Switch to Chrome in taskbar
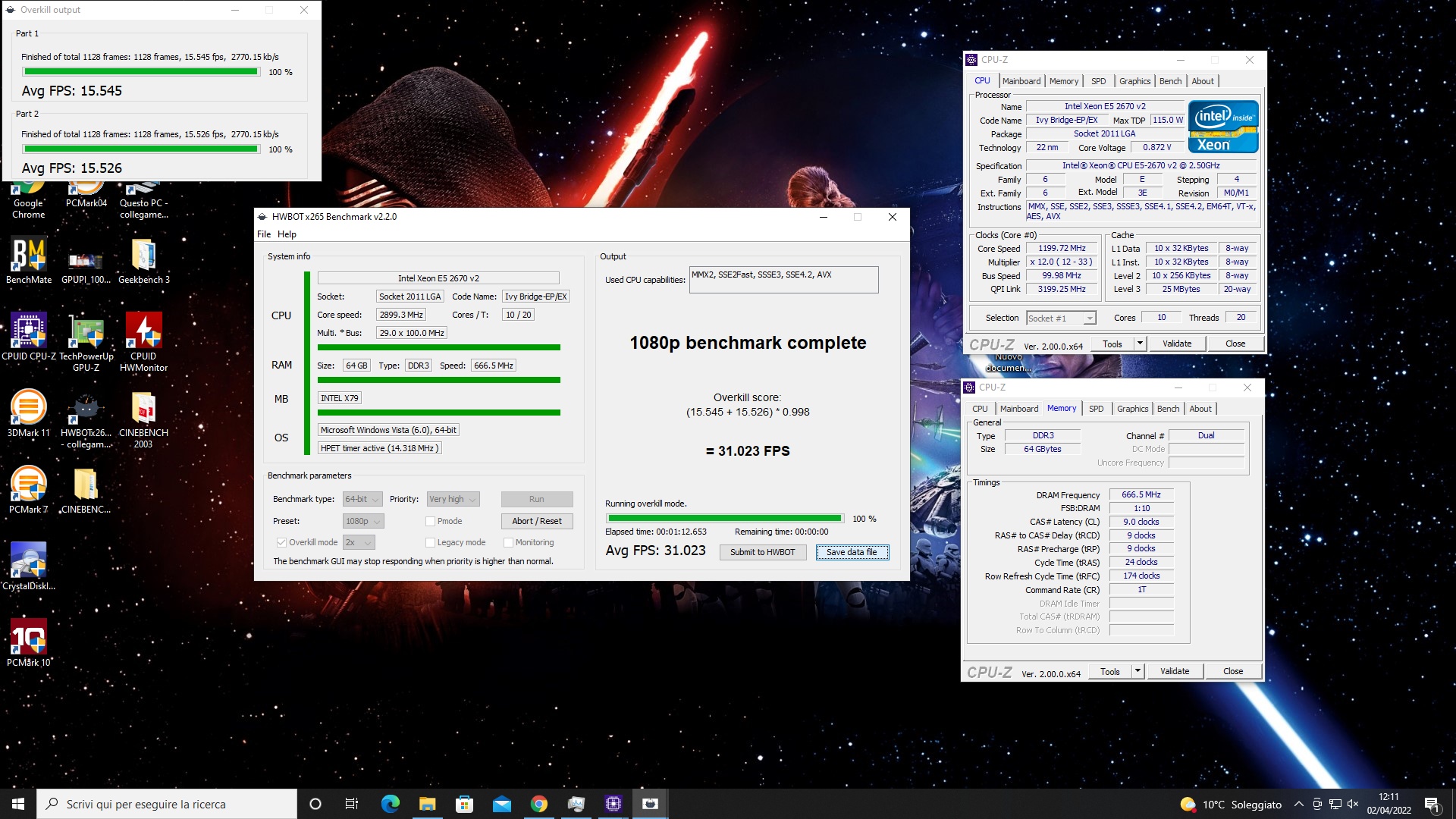Viewport: 1456px width, 819px height. click(x=538, y=804)
